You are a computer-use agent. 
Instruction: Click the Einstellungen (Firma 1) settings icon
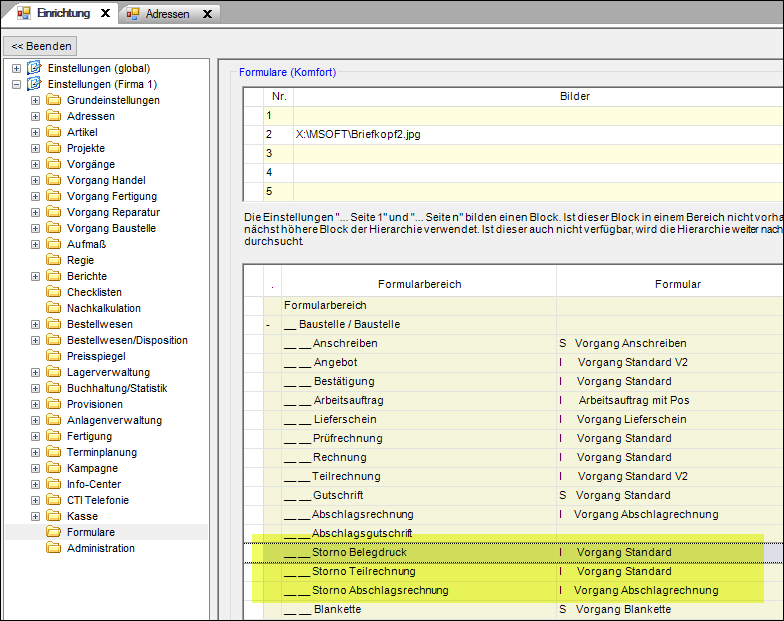point(35,84)
